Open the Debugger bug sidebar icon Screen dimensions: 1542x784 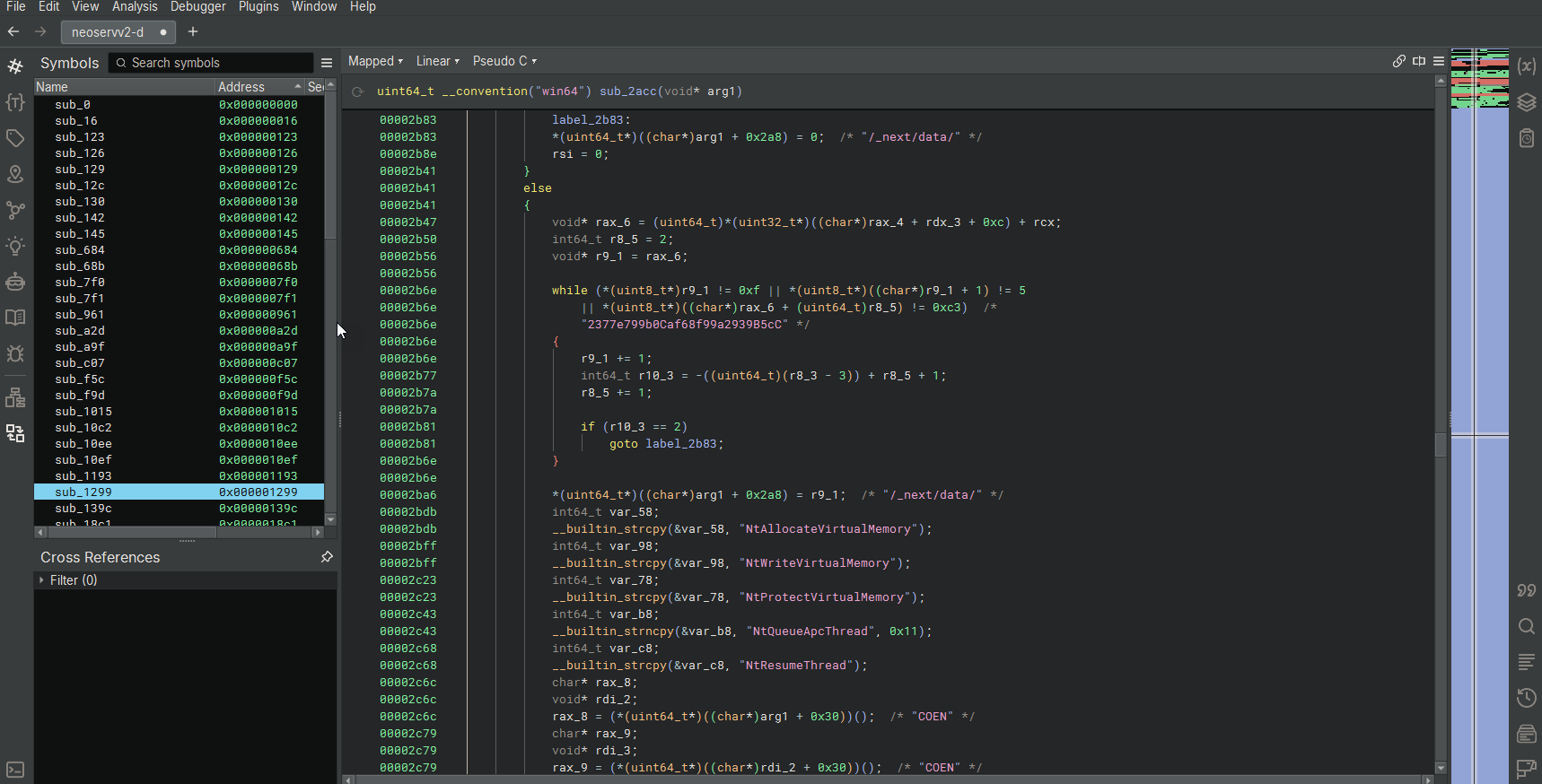click(15, 353)
